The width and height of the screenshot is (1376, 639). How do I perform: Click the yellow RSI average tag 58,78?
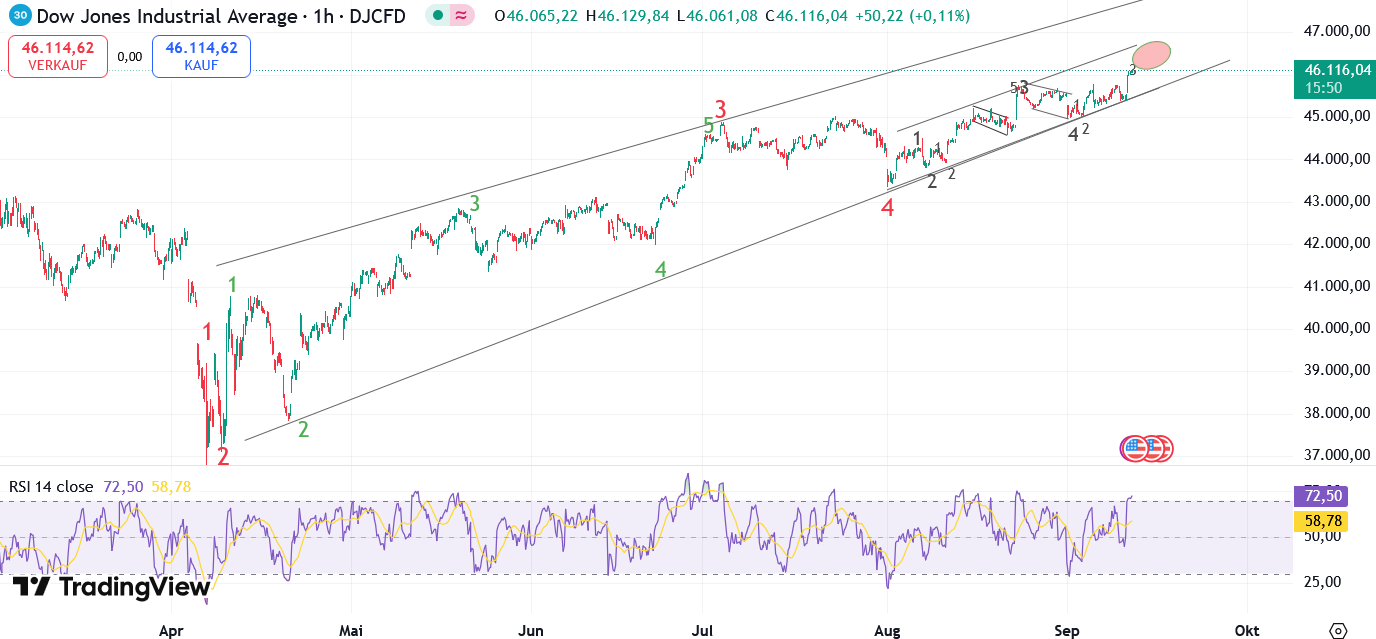click(x=1320, y=520)
